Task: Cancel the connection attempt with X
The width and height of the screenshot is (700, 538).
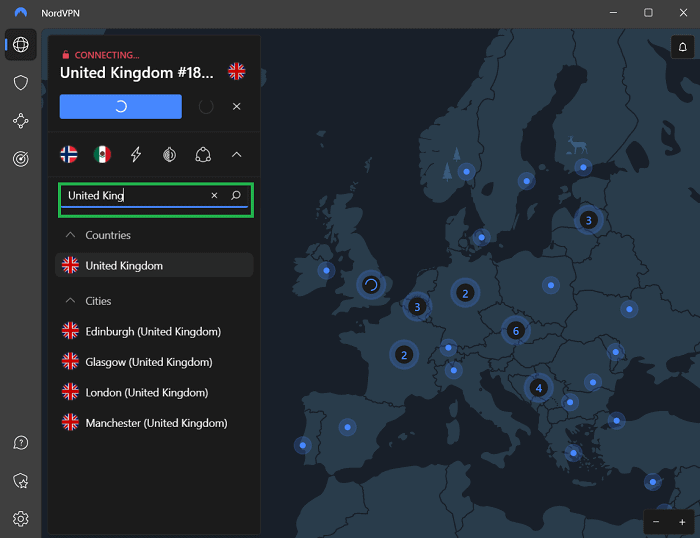Action: click(237, 106)
